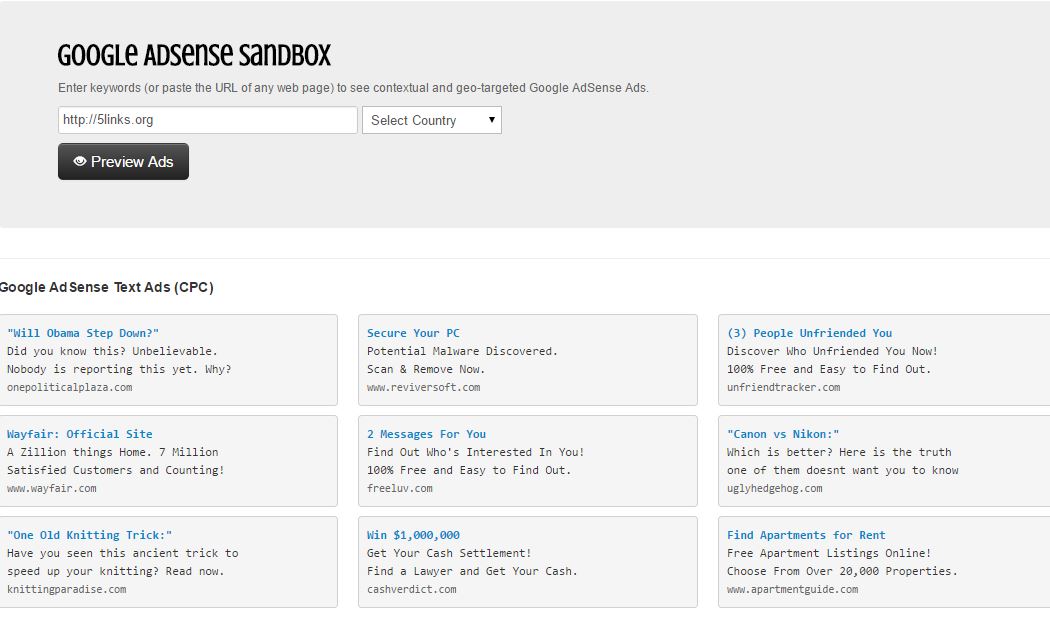1050x617 pixels.
Task: Open the Win $1,000,000 ad
Action: click(413, 535)
